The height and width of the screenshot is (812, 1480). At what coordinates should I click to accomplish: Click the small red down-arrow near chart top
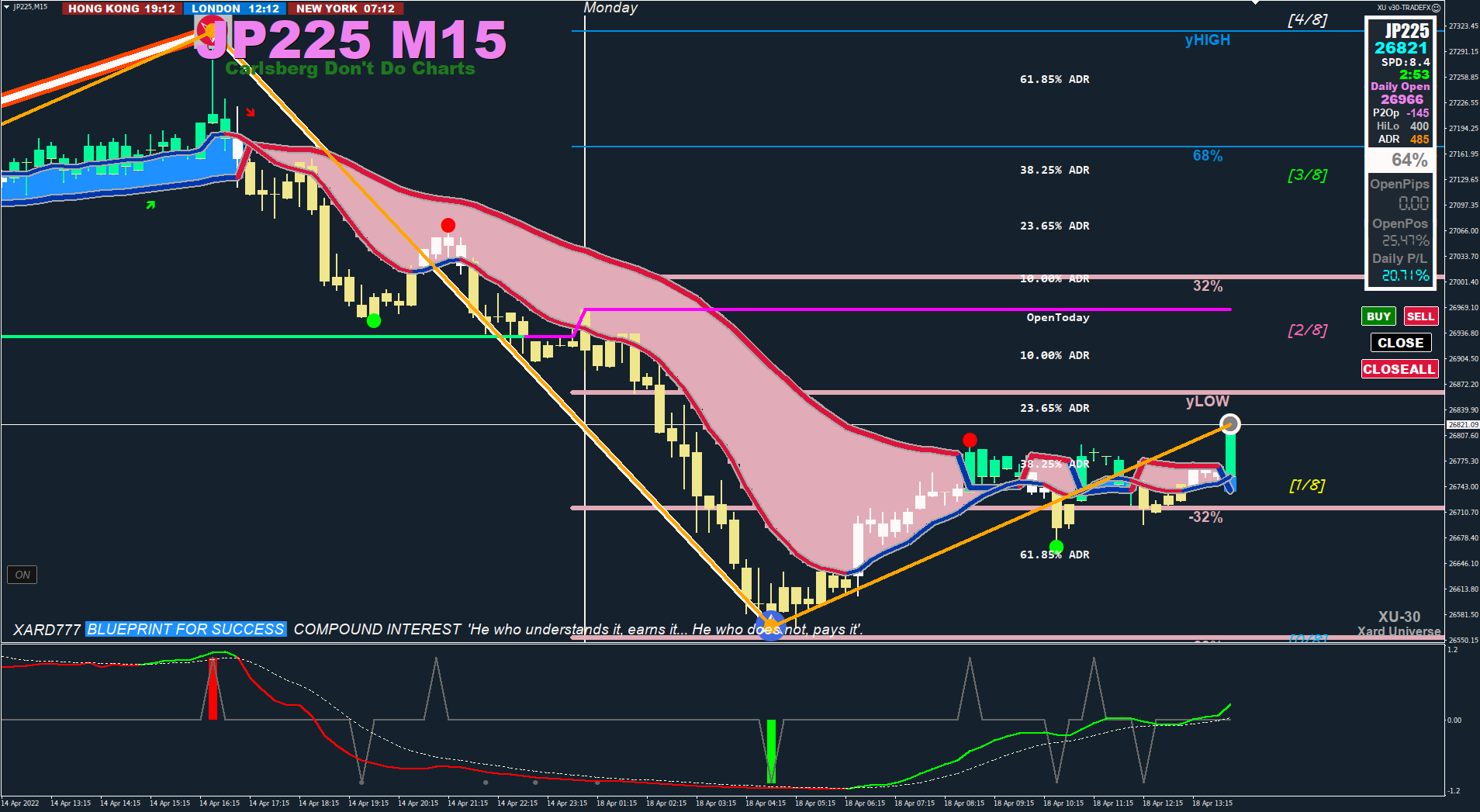[x=251, y=112]
